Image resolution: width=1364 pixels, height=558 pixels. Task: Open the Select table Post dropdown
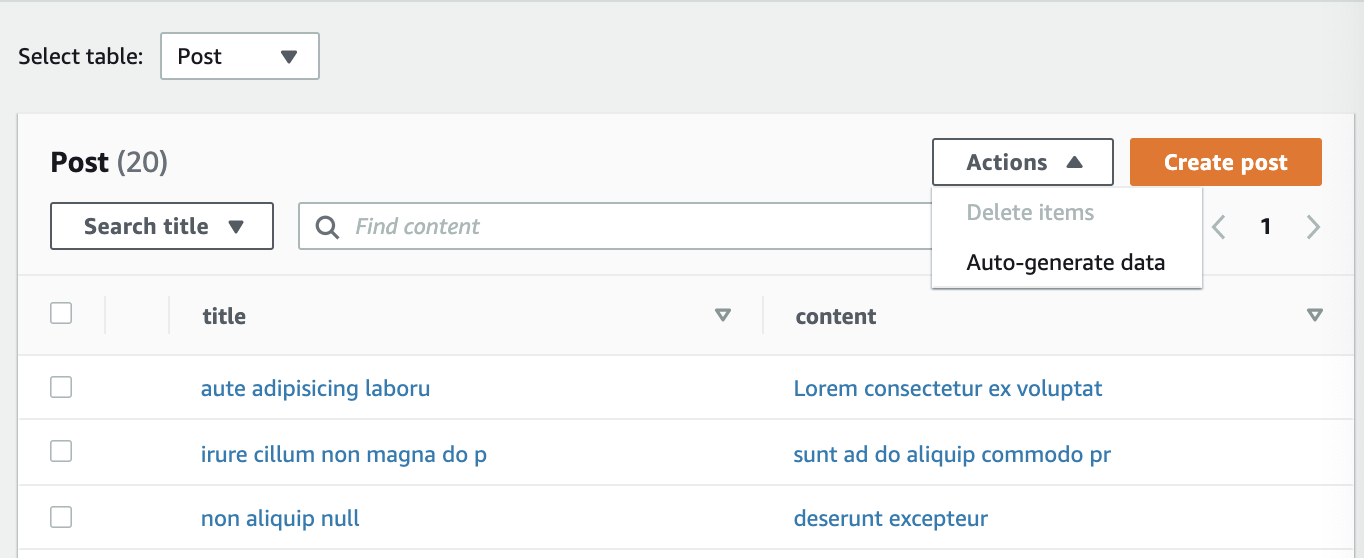(240, 56)
